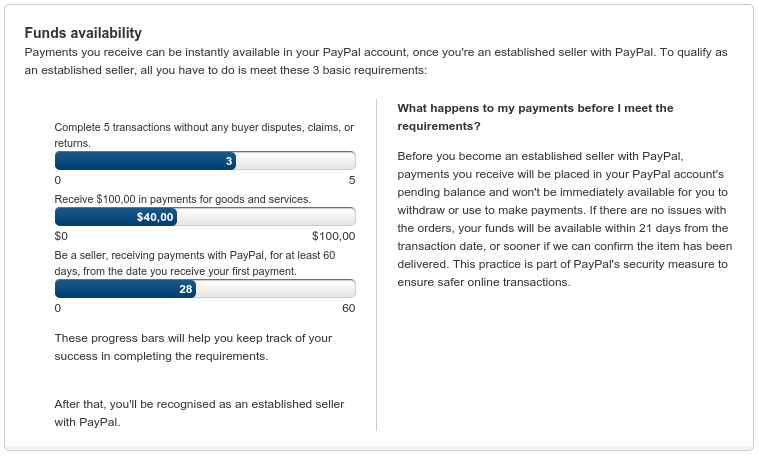Click the "After that, you'll be recognised" paragraph
The height and width of the screenshot is (458, 758).
pos(198,413)
